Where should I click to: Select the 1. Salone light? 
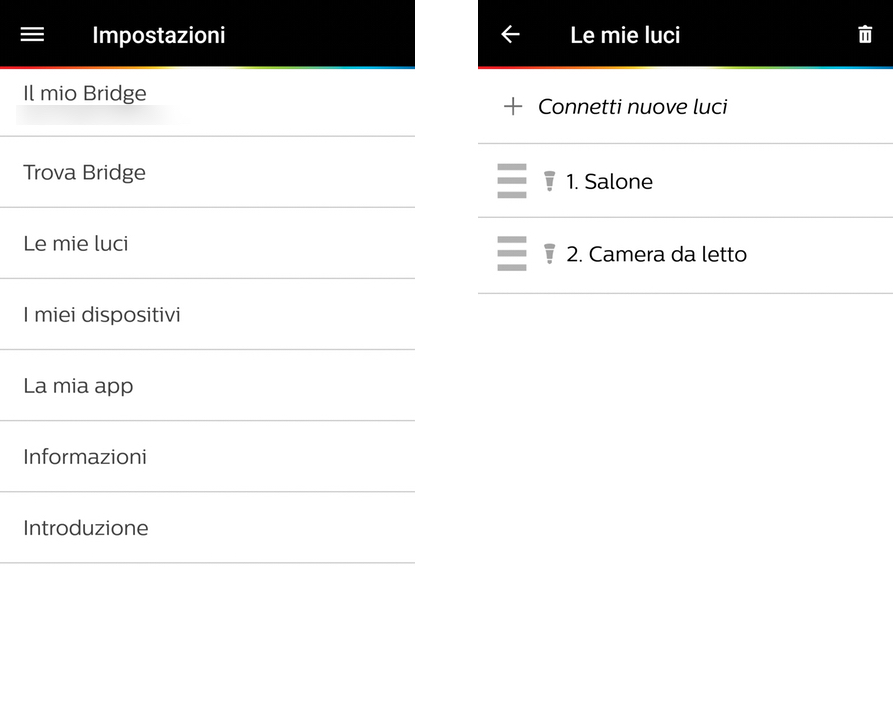click(x=610, y=181)
